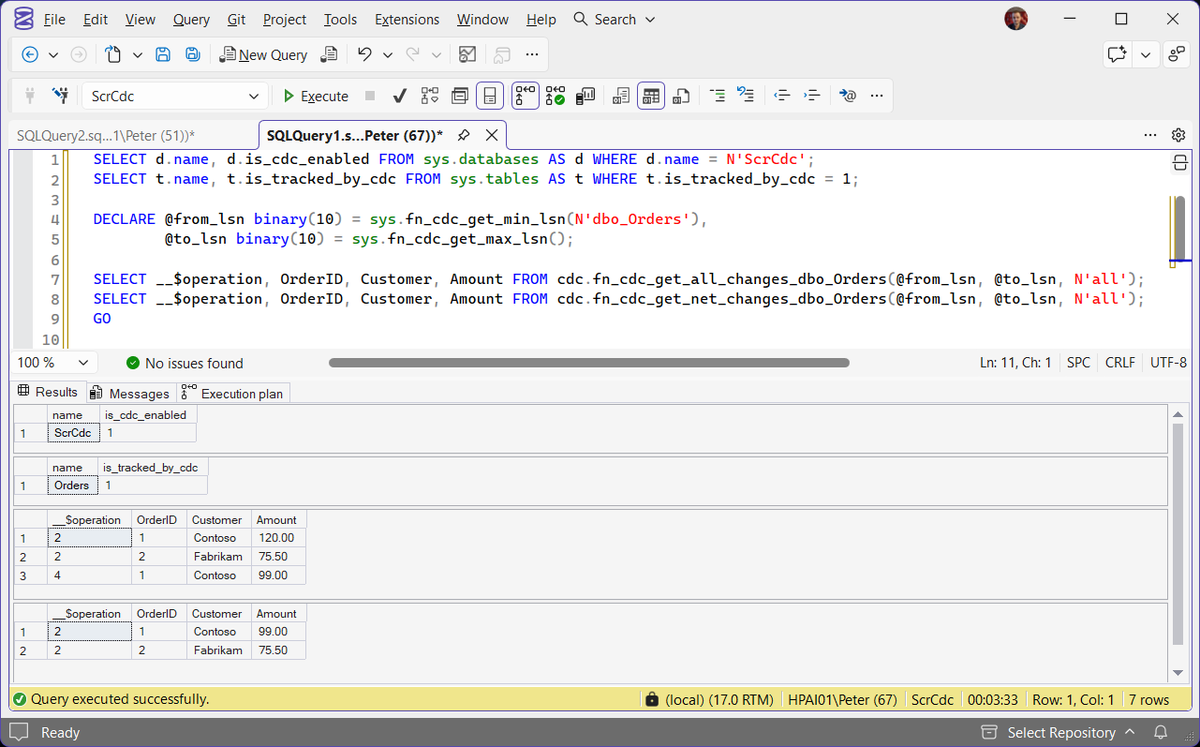Toggle Include Live Query Statistics

tap(556, 96)
